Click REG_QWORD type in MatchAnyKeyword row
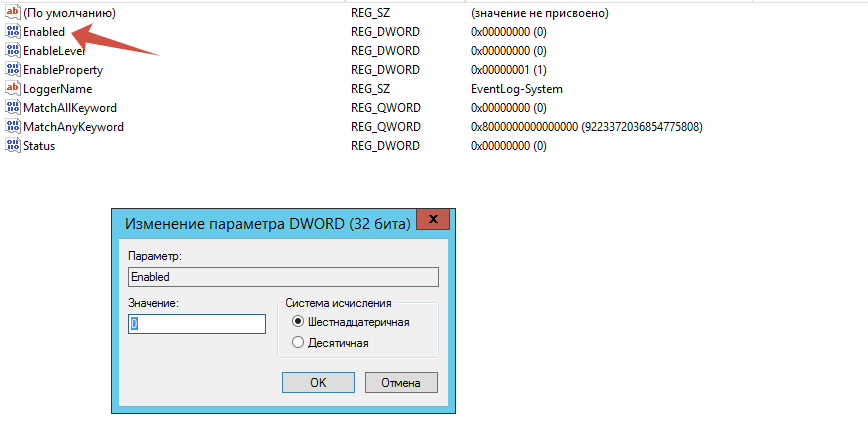The image size is (868, 428). pos(386,127)
